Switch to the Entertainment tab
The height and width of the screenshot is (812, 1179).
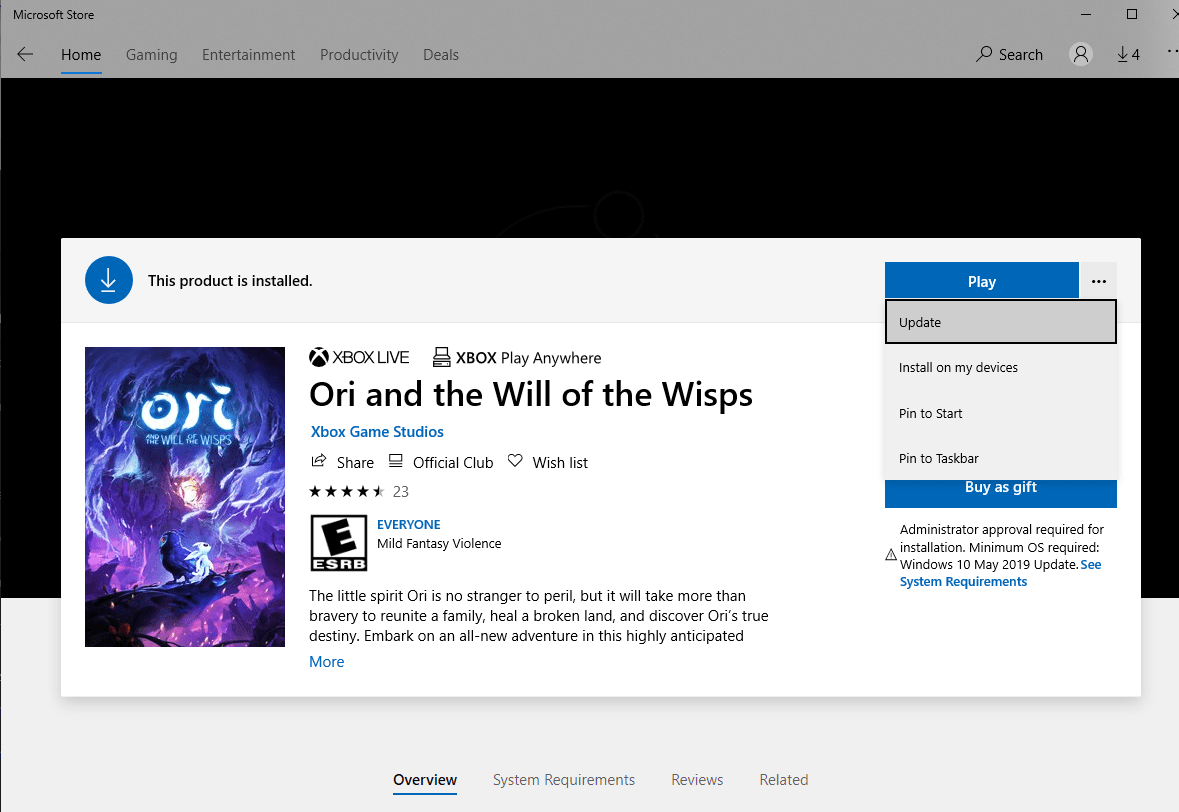(248, 55)
